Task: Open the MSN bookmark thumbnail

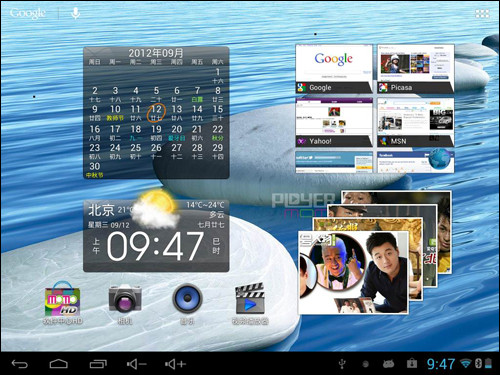Action: (x=416, y=122)
